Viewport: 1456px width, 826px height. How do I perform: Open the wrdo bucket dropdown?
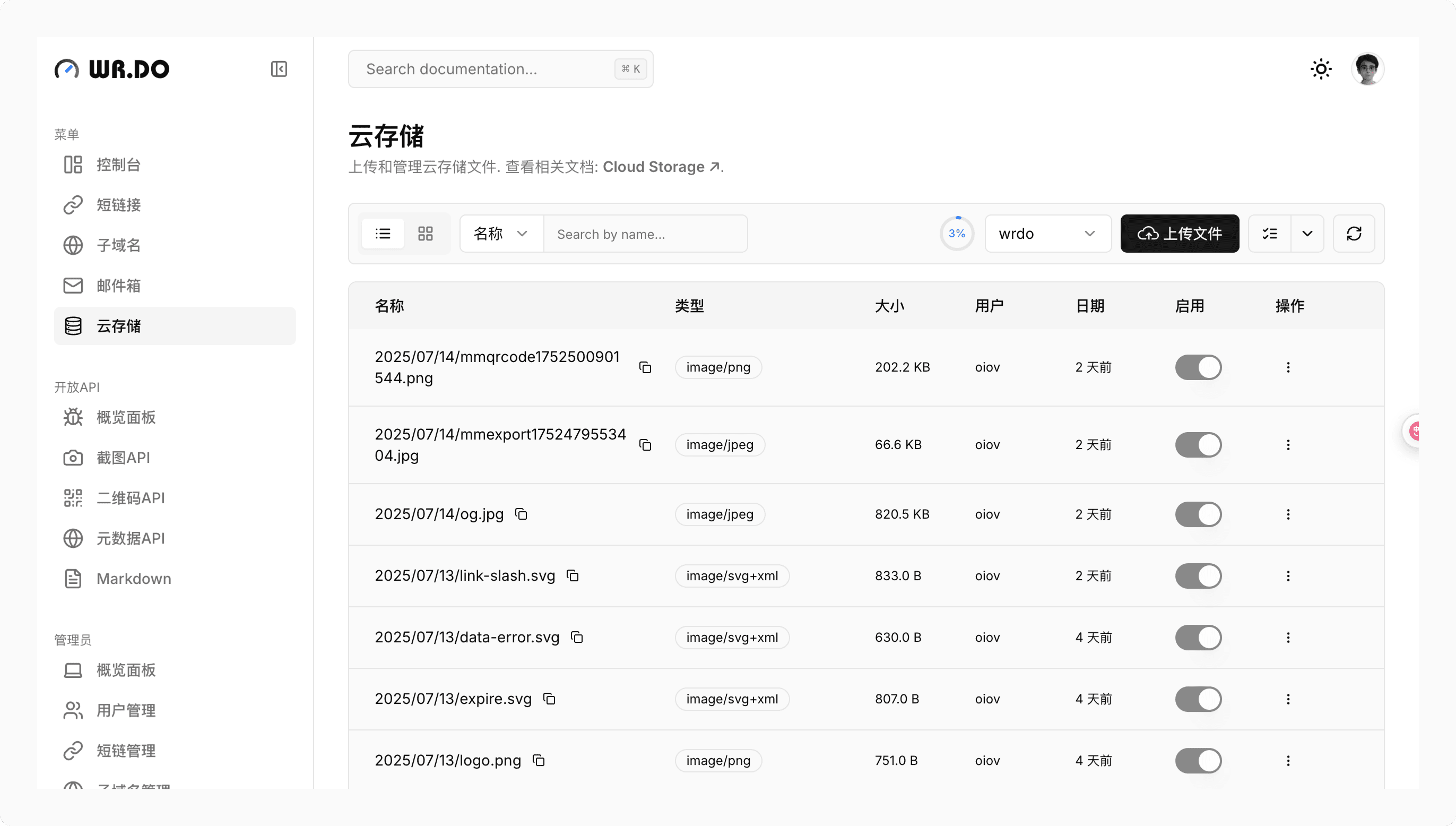pos(1047,234)
